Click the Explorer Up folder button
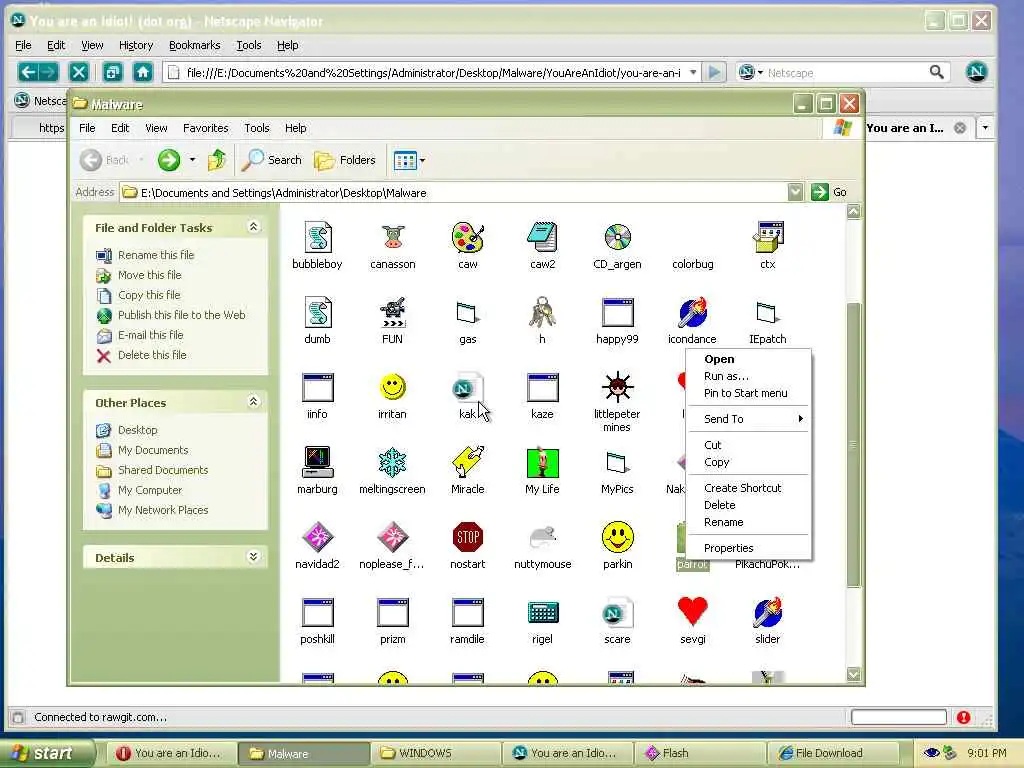Screen dimensions: 1024x768 tap(216, 159)
